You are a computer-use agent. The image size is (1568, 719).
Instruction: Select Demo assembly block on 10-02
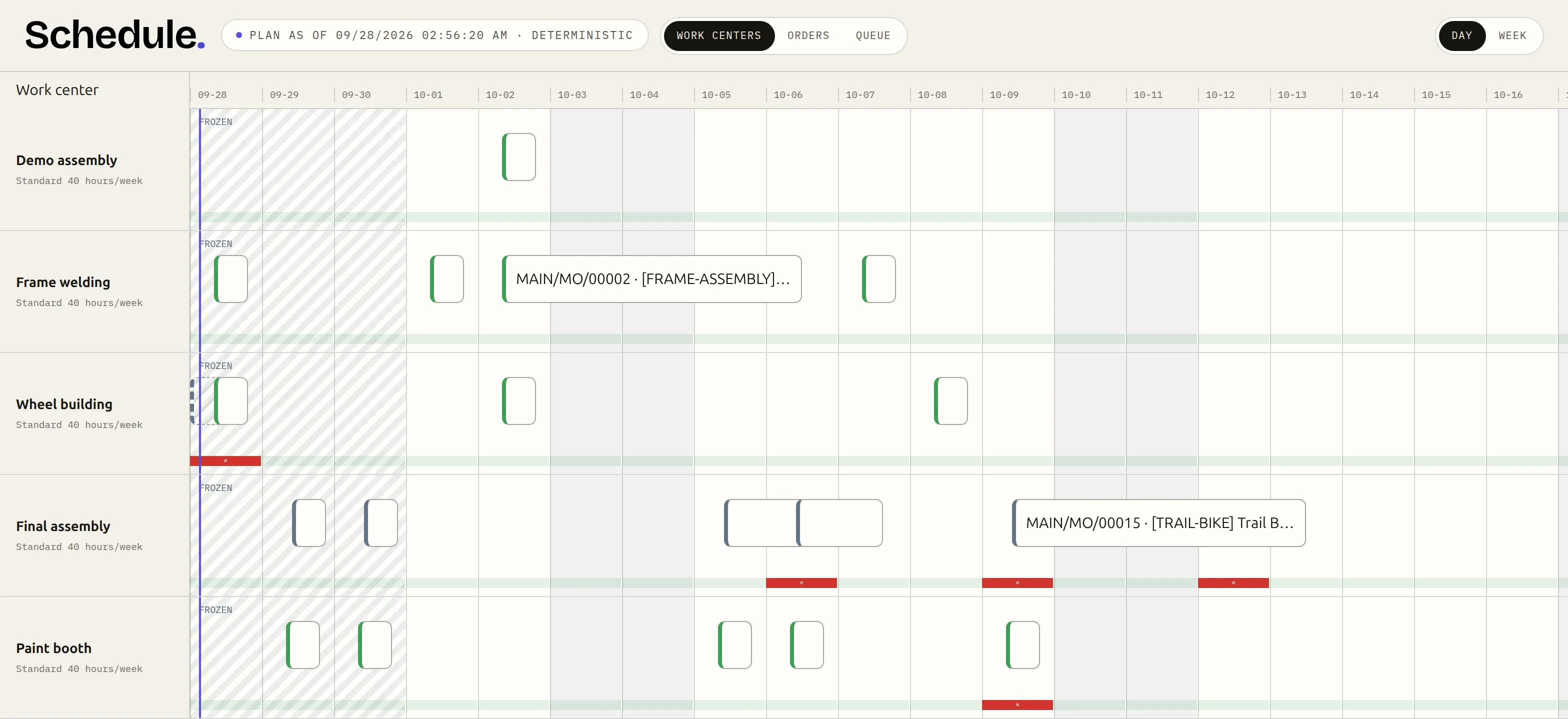click(x=519, y=157)
